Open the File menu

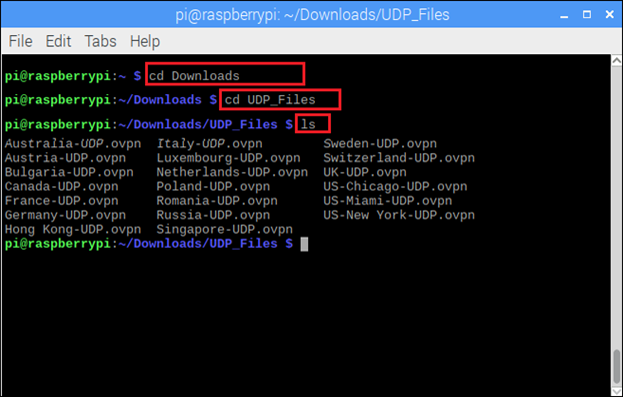(x=20, y=41)
